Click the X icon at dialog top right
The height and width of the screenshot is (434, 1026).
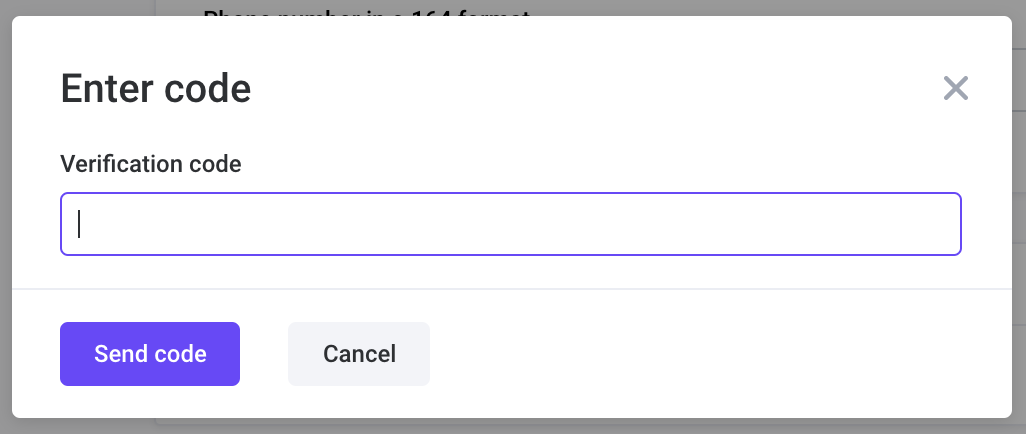[x=955, y=88]
